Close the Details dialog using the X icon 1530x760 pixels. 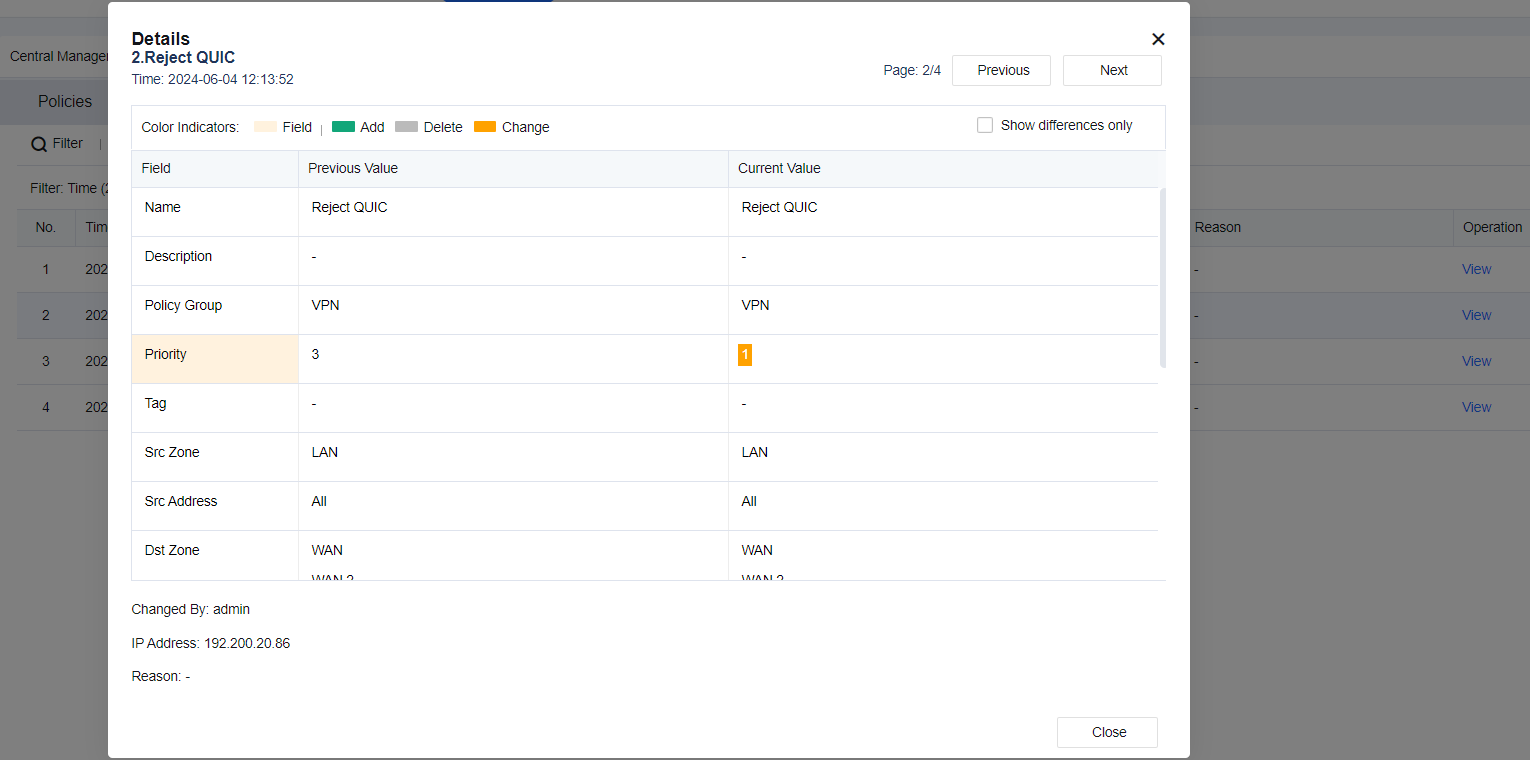tap(1158, 39)
